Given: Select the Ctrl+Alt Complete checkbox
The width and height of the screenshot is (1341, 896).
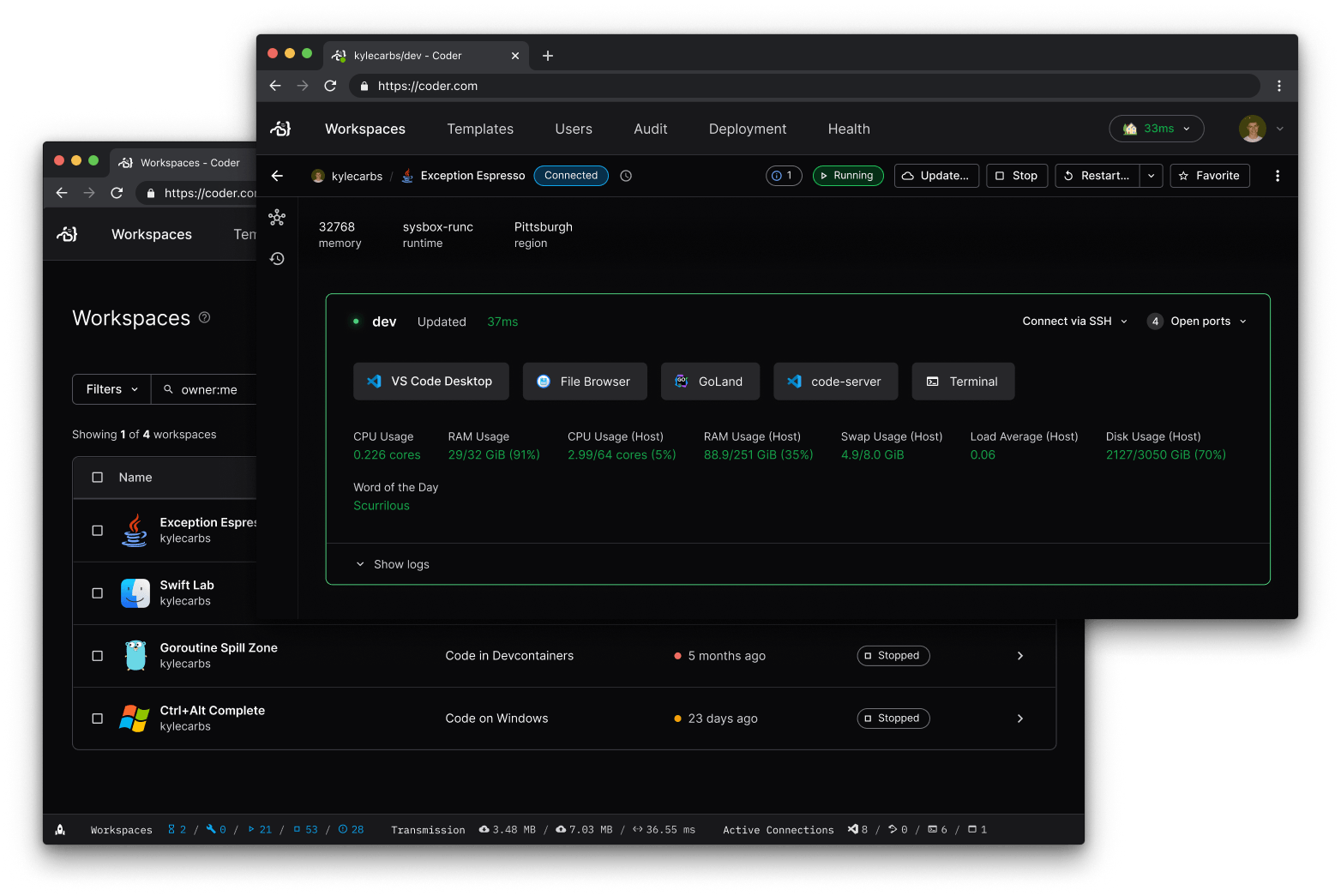Looking at the screenshot, I should click(98, 719).
